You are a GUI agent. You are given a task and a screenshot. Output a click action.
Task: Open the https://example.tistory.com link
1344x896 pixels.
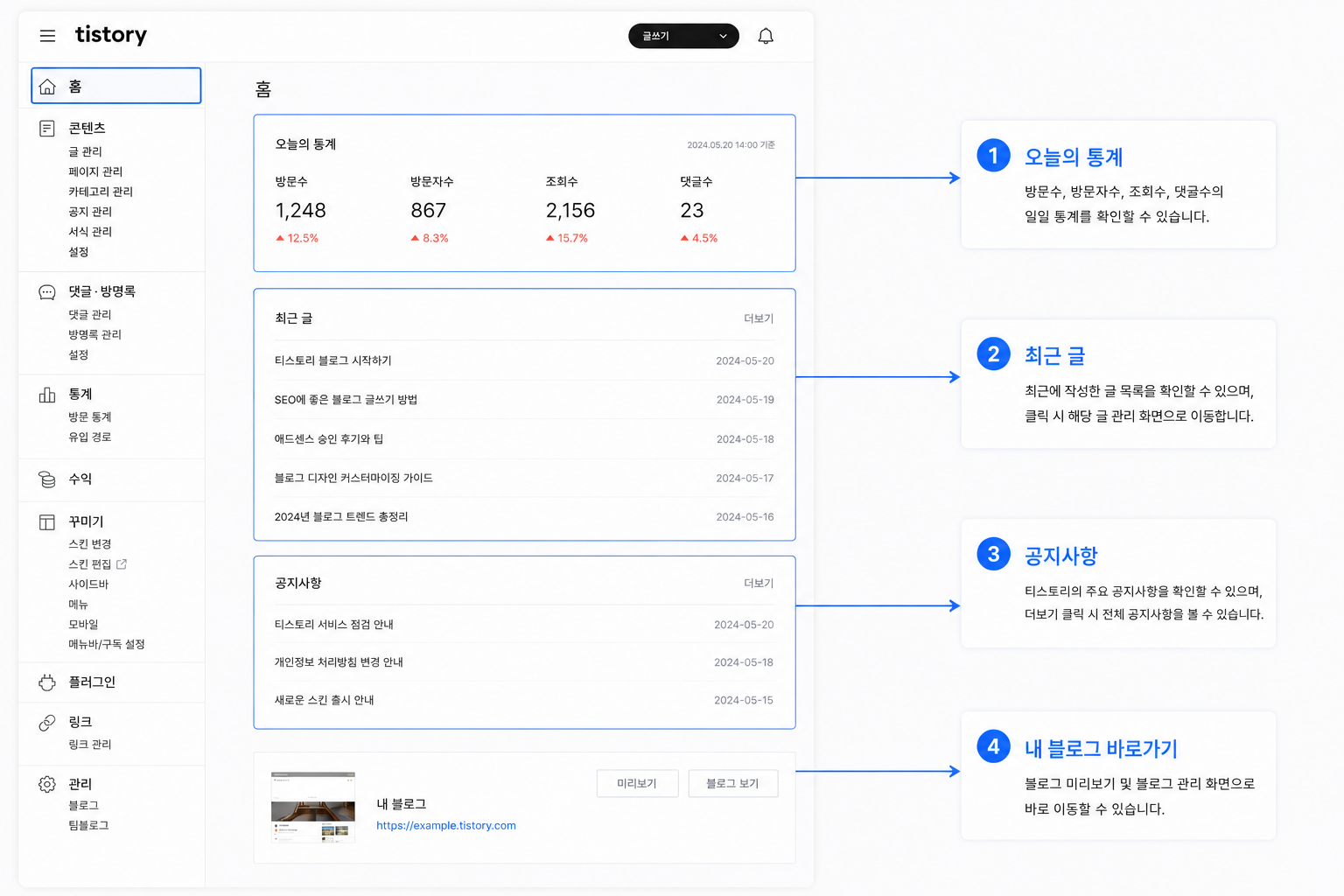[x=446, y=825]
